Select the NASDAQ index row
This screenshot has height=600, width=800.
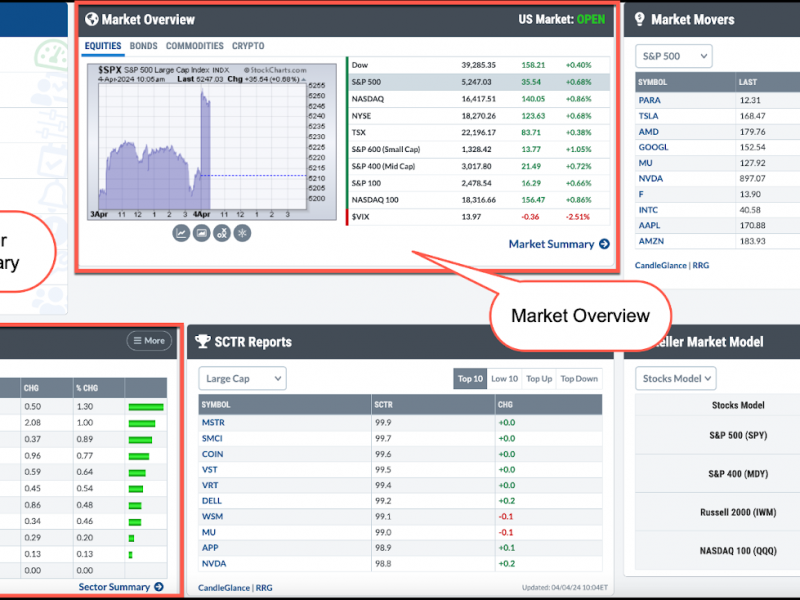pos(480,98)
